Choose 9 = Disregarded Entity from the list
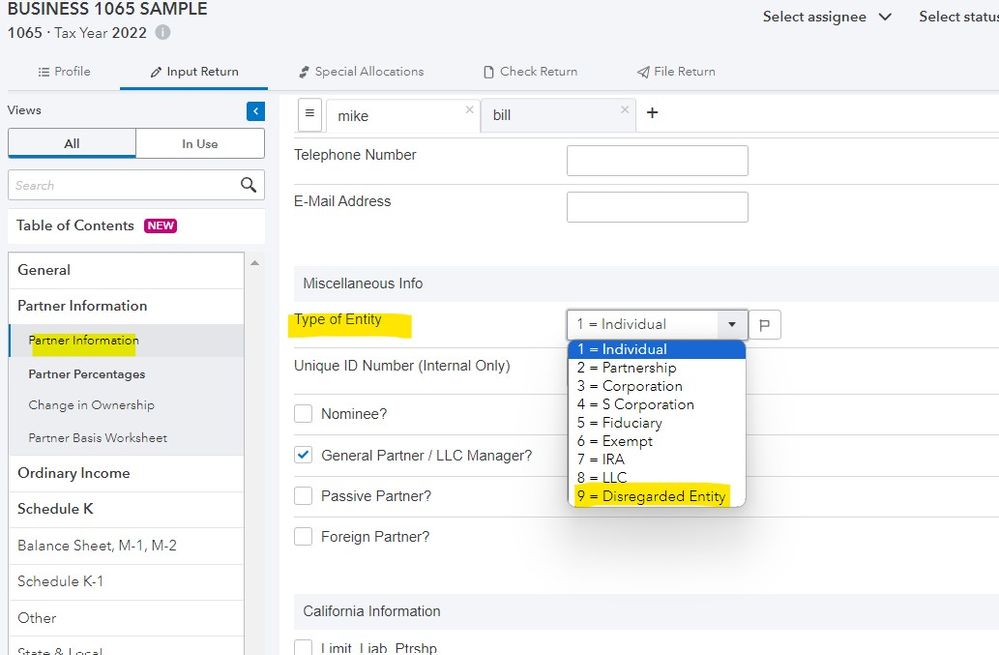The image size is (999, 655). coord(650,496)
